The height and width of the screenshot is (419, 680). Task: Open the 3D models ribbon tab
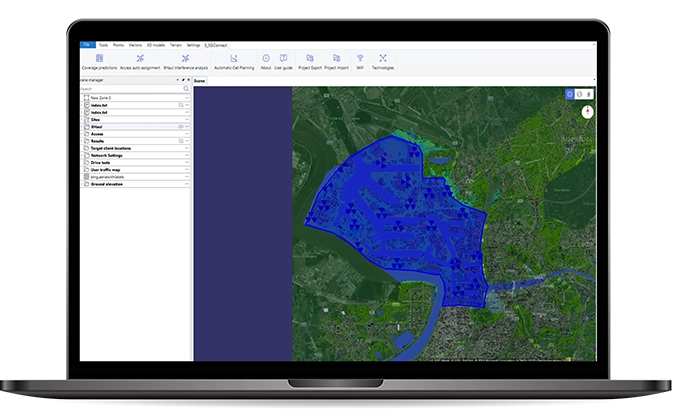(x=156, y=45)
